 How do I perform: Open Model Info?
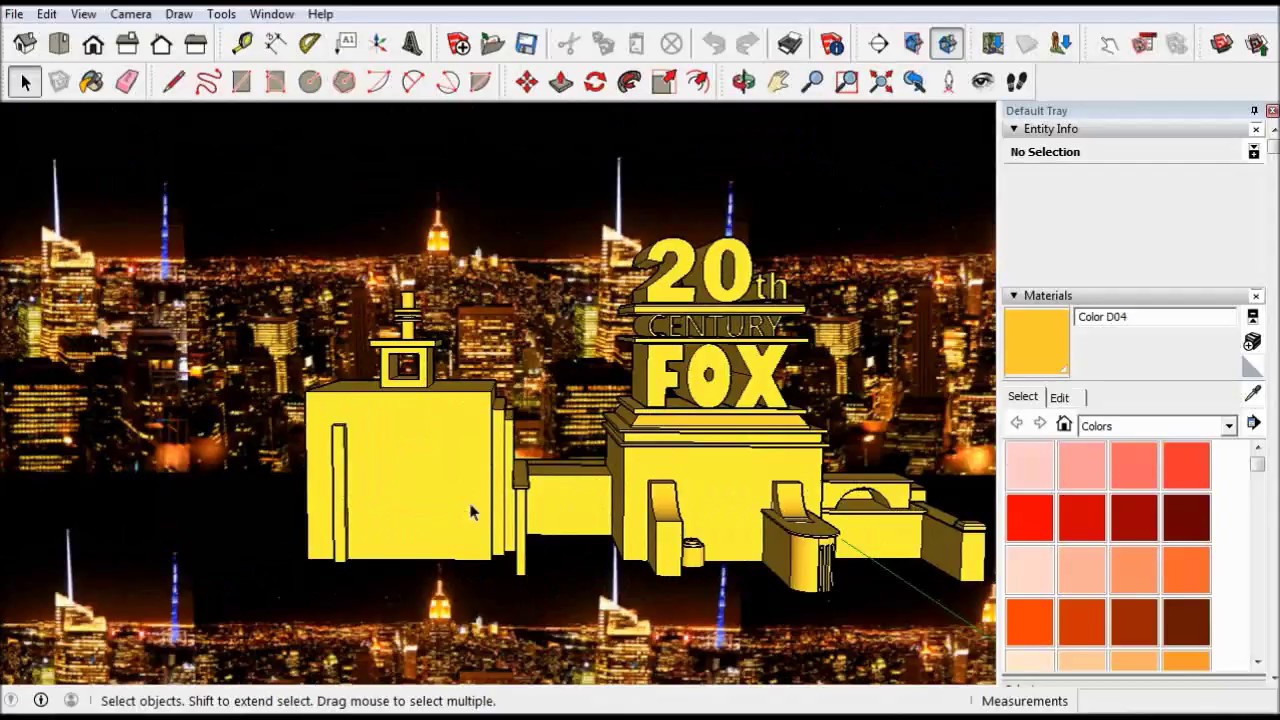click(832, 43)
